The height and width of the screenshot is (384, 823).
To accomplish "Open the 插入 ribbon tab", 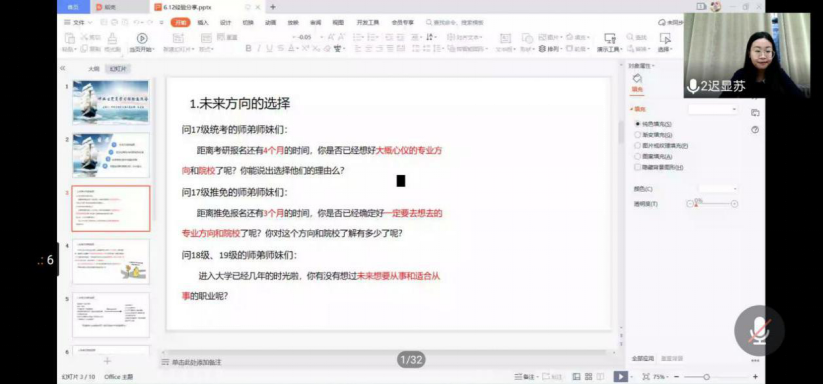I will [x=203, y=23].
